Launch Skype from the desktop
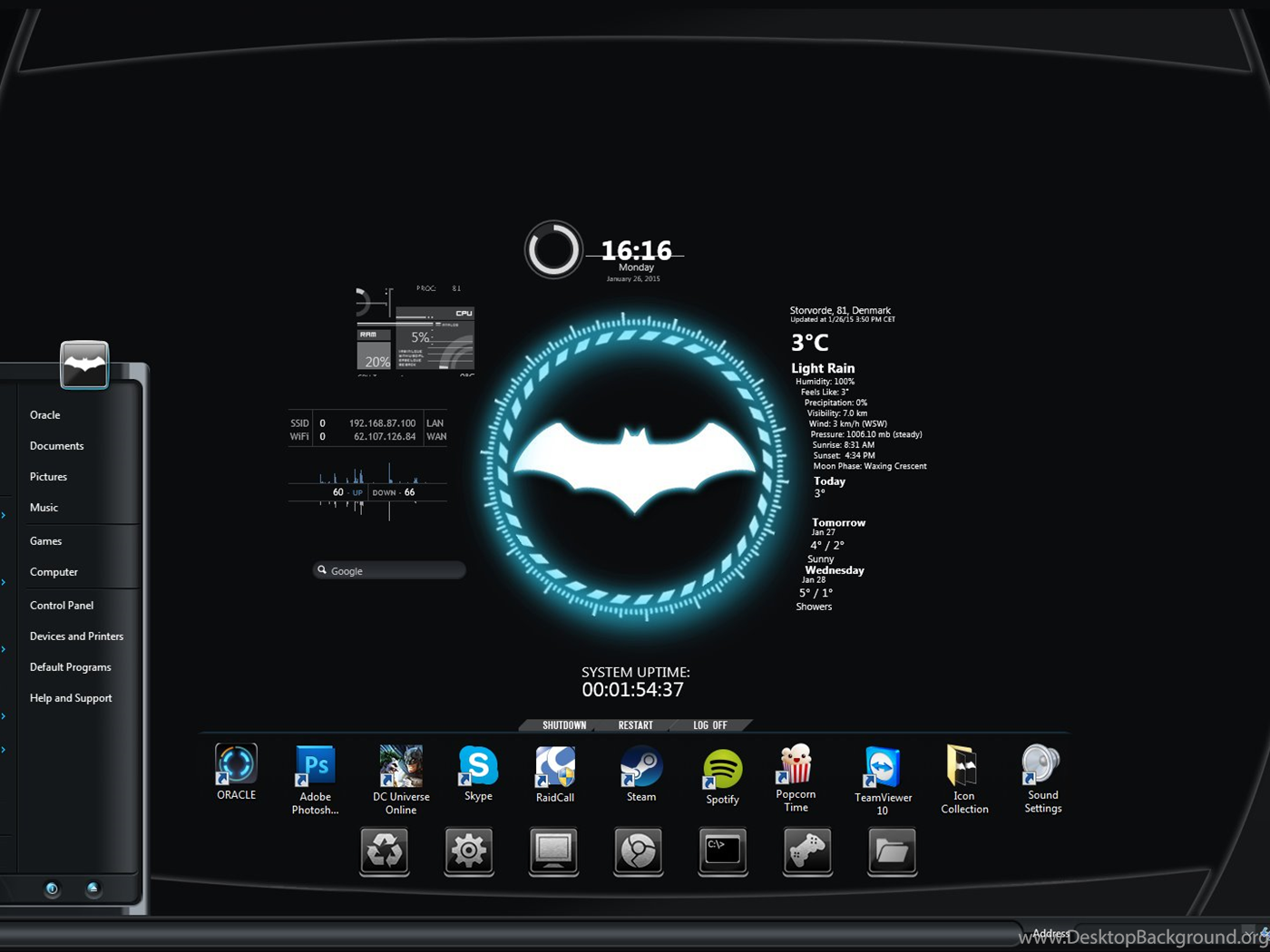Image resolution: width=1270 pixels, height=952 pixels. pos(478,772)
